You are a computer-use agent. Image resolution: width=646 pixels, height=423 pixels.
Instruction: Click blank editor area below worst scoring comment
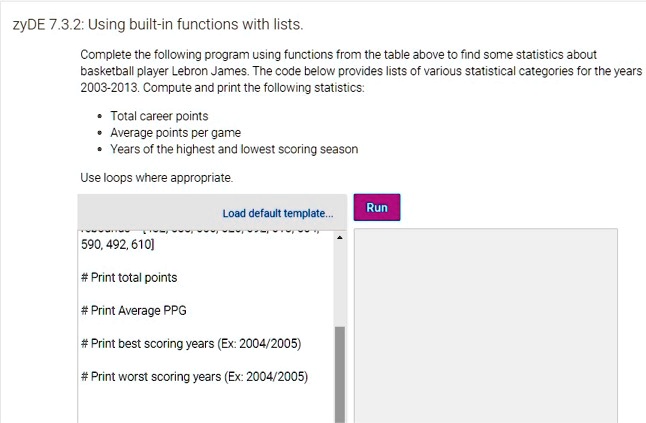pos(206,406)
